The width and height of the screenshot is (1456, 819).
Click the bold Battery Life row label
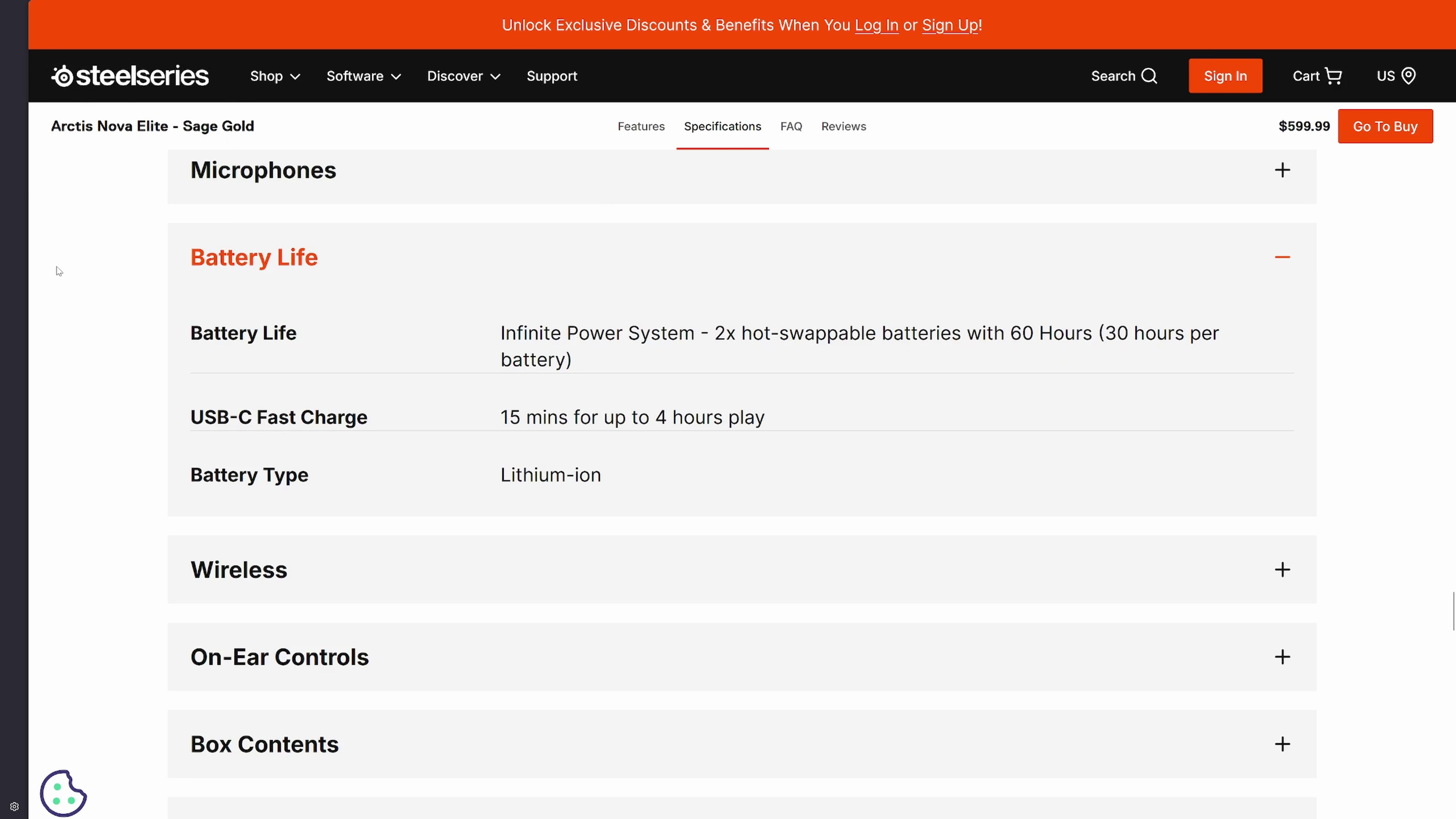pyautogui.click(x=243, y=333)
